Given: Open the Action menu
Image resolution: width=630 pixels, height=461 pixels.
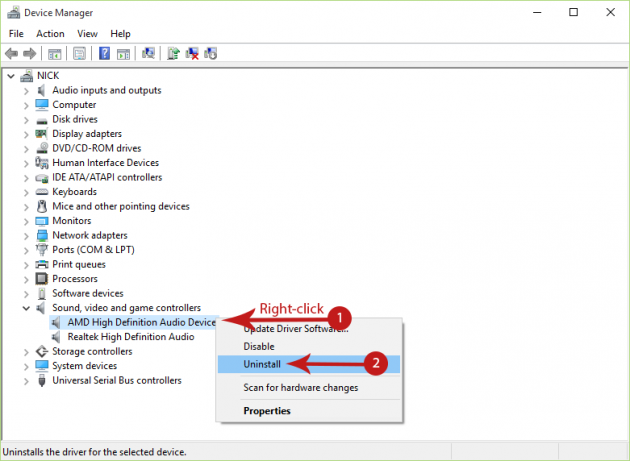Looking at the screenshot, I should pyautogui.click(x=50, y=33).
